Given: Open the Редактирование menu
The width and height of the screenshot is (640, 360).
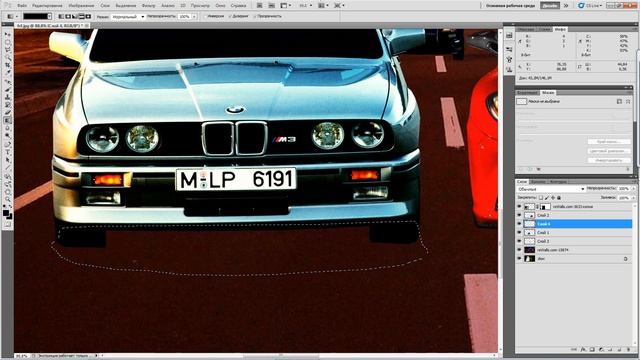Looking at the screenshot, I should (x=47, y=6).
